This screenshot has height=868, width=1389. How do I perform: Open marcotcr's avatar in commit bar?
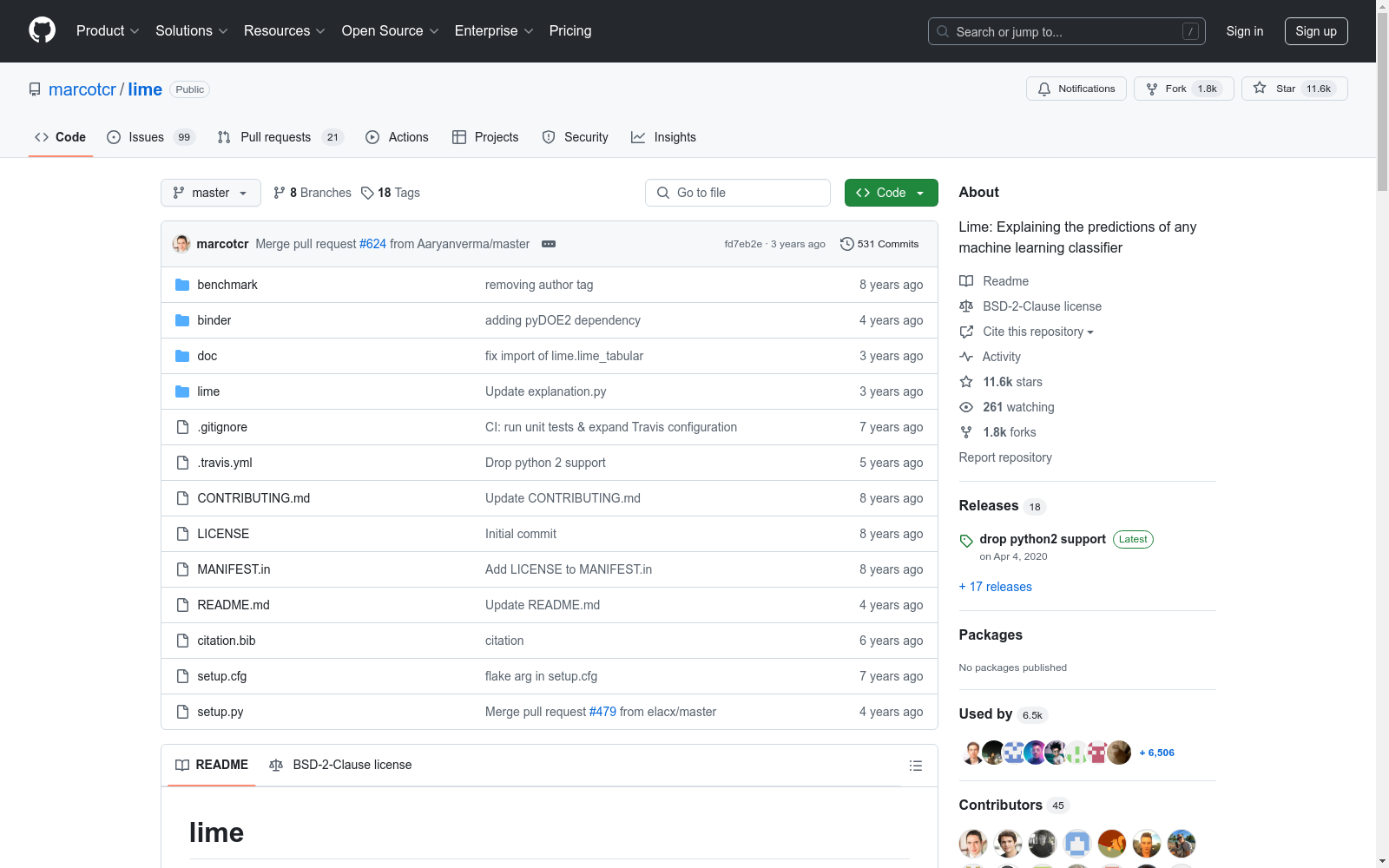181,244
